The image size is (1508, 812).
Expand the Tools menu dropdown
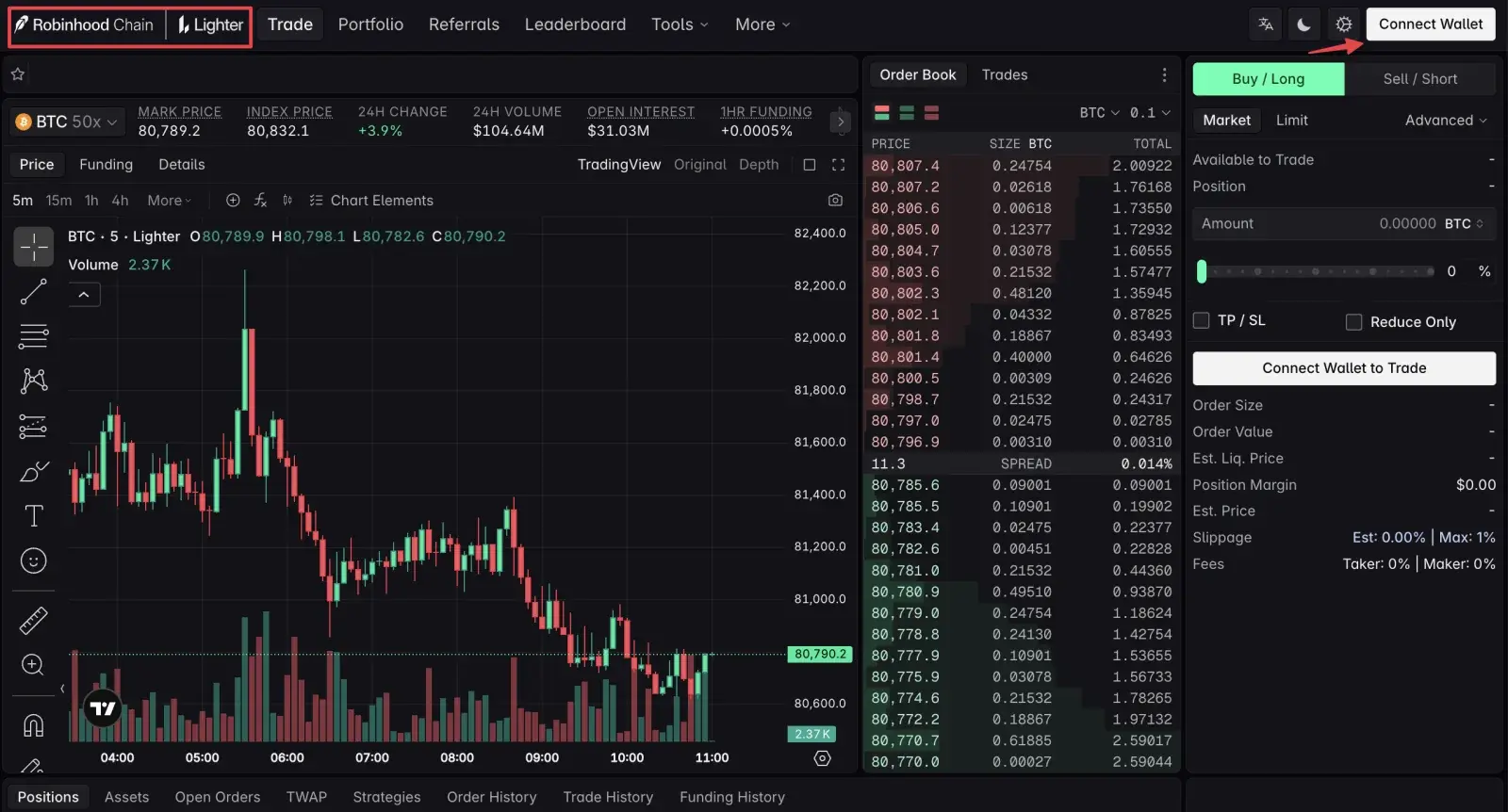680,24
